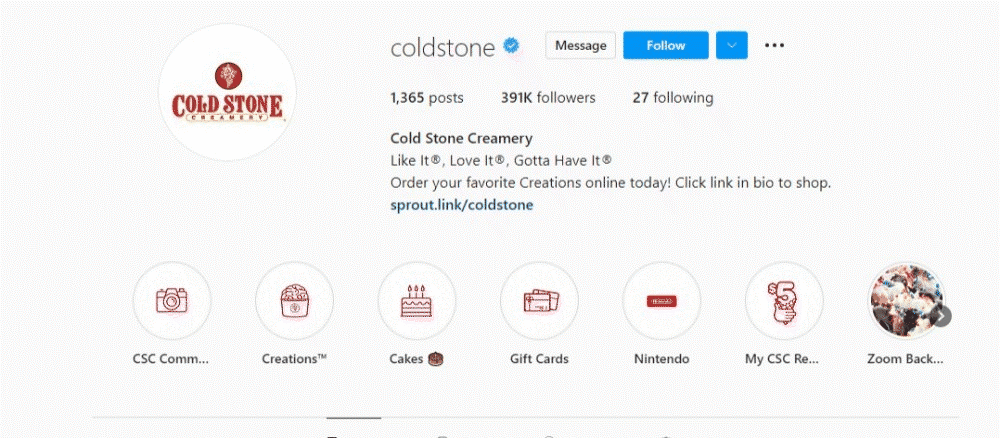Open the Cakes birthday cake highlight
Image resolution: width=1000 pixels, height=438 pixels.
tap(416, 300)
